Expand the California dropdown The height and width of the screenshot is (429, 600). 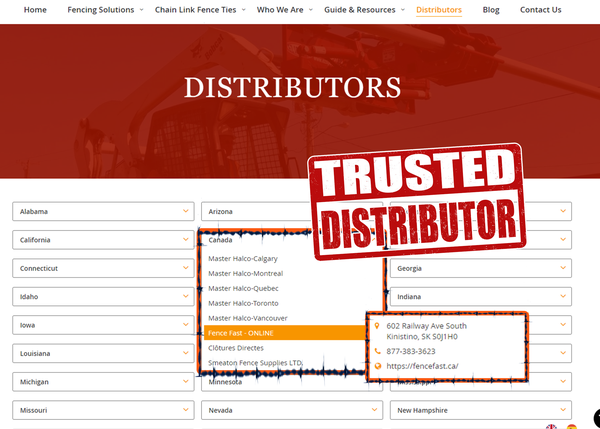103,240
